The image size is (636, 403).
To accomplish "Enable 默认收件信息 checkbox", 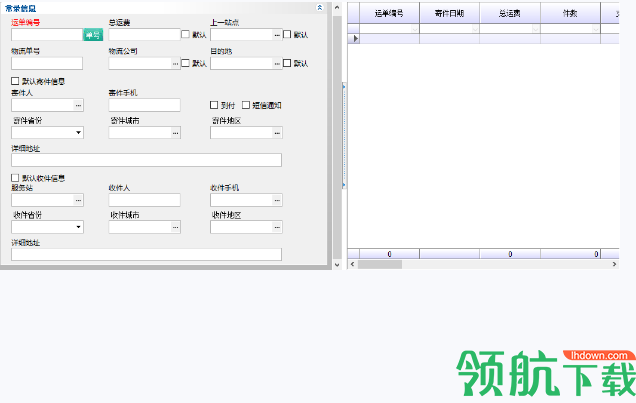I will [x=15, y=178].
